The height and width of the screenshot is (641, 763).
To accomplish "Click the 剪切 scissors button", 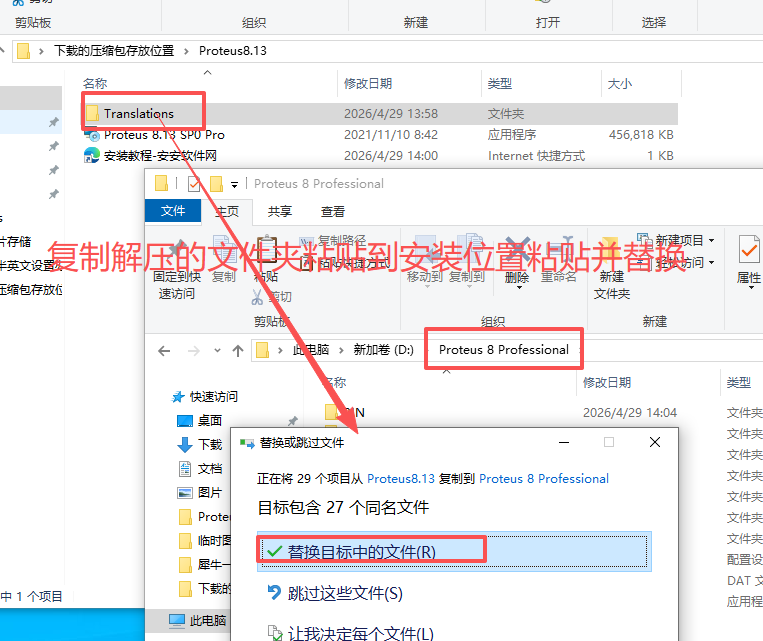I will 272,296.
